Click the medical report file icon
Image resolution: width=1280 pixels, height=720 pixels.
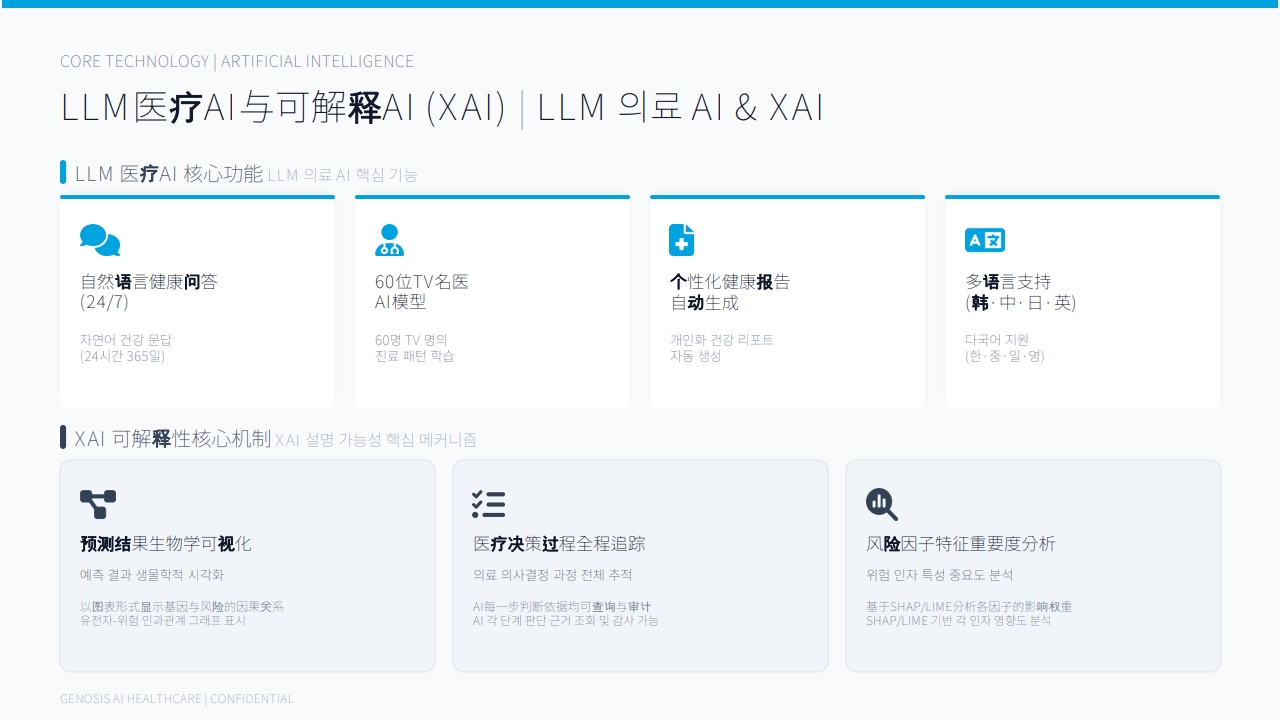[x=681, y=240]
